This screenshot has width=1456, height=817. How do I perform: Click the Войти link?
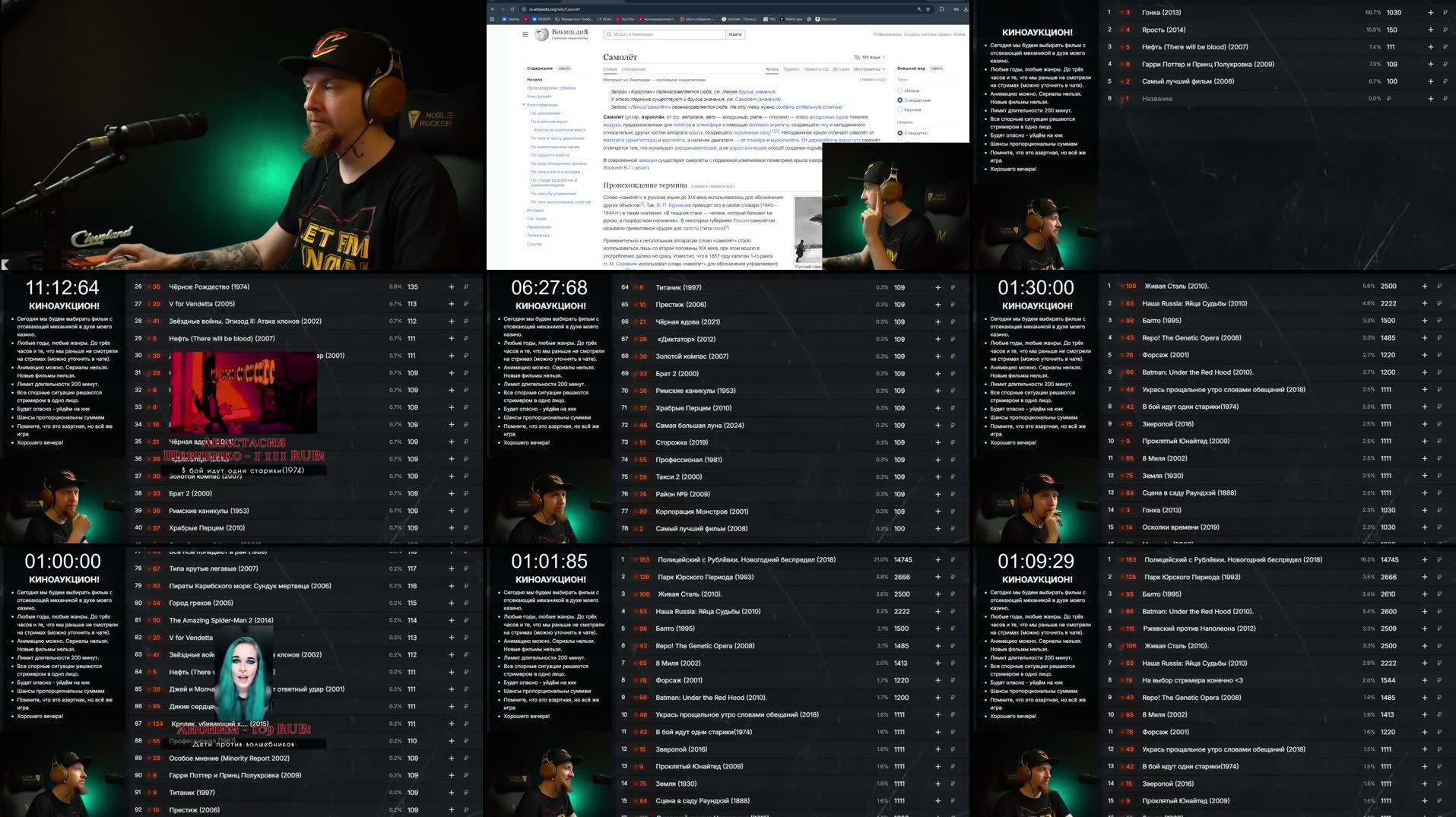[959, 34]
